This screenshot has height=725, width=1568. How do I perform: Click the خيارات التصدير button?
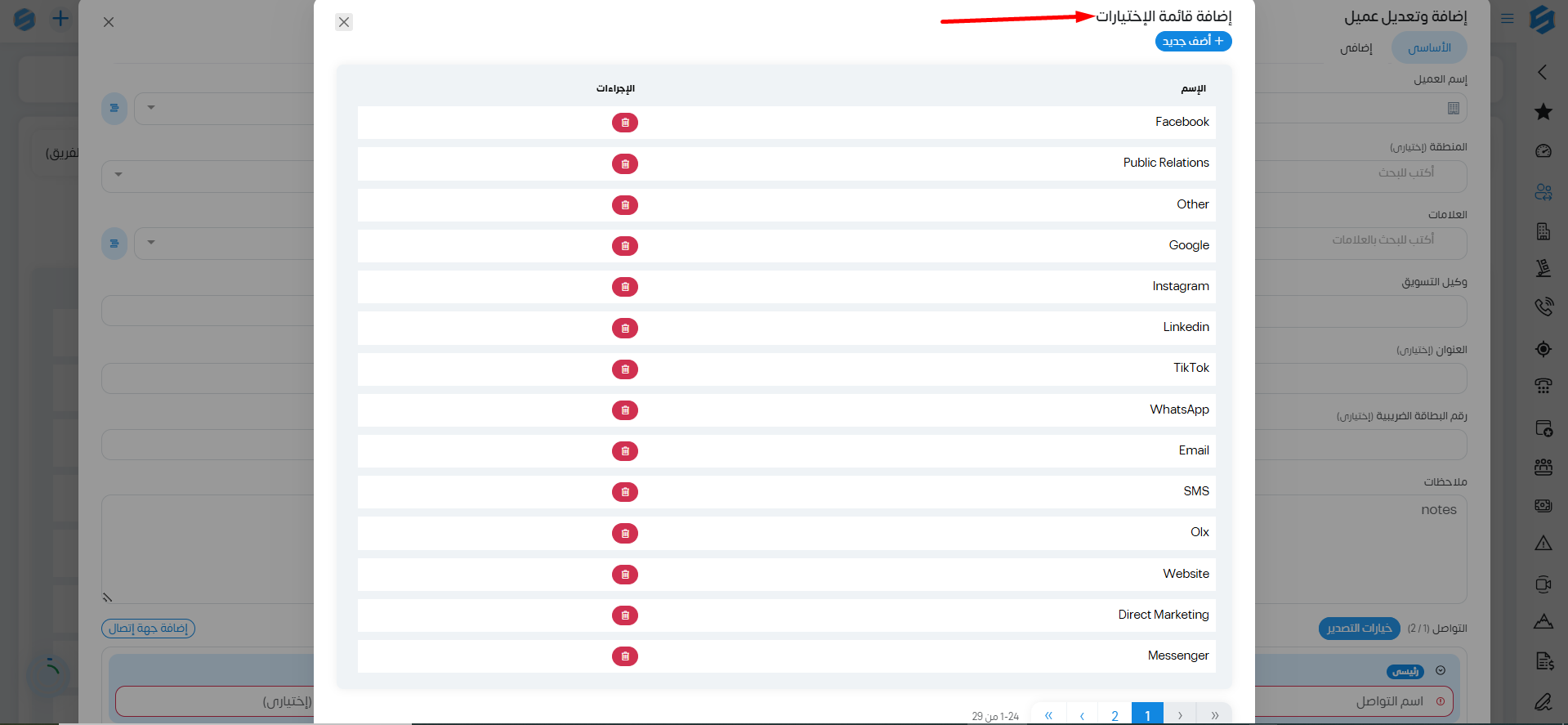point(1359,628)
